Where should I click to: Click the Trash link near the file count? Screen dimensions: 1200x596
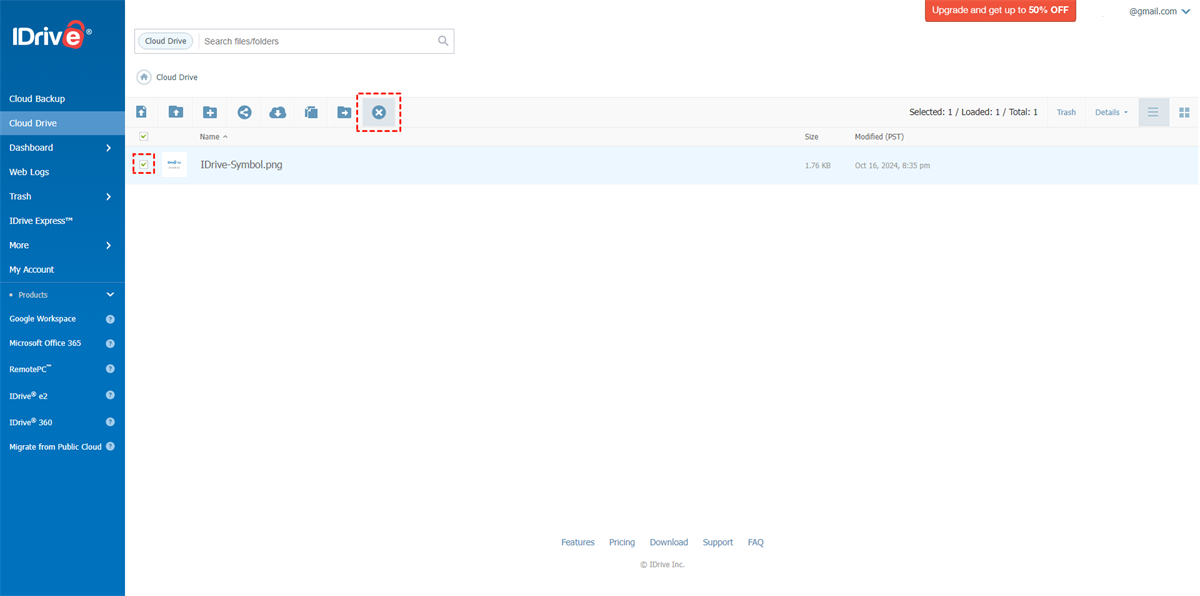[x=1066, y=112]
